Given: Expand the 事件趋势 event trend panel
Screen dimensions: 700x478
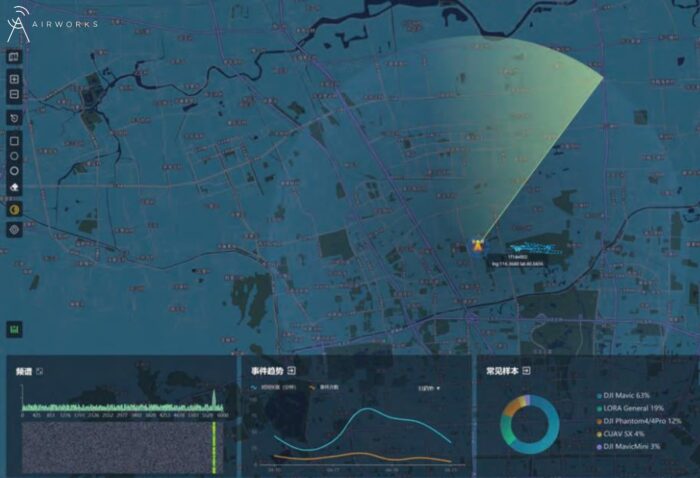Looking at the screenshot, I should (x=291, y=371).
